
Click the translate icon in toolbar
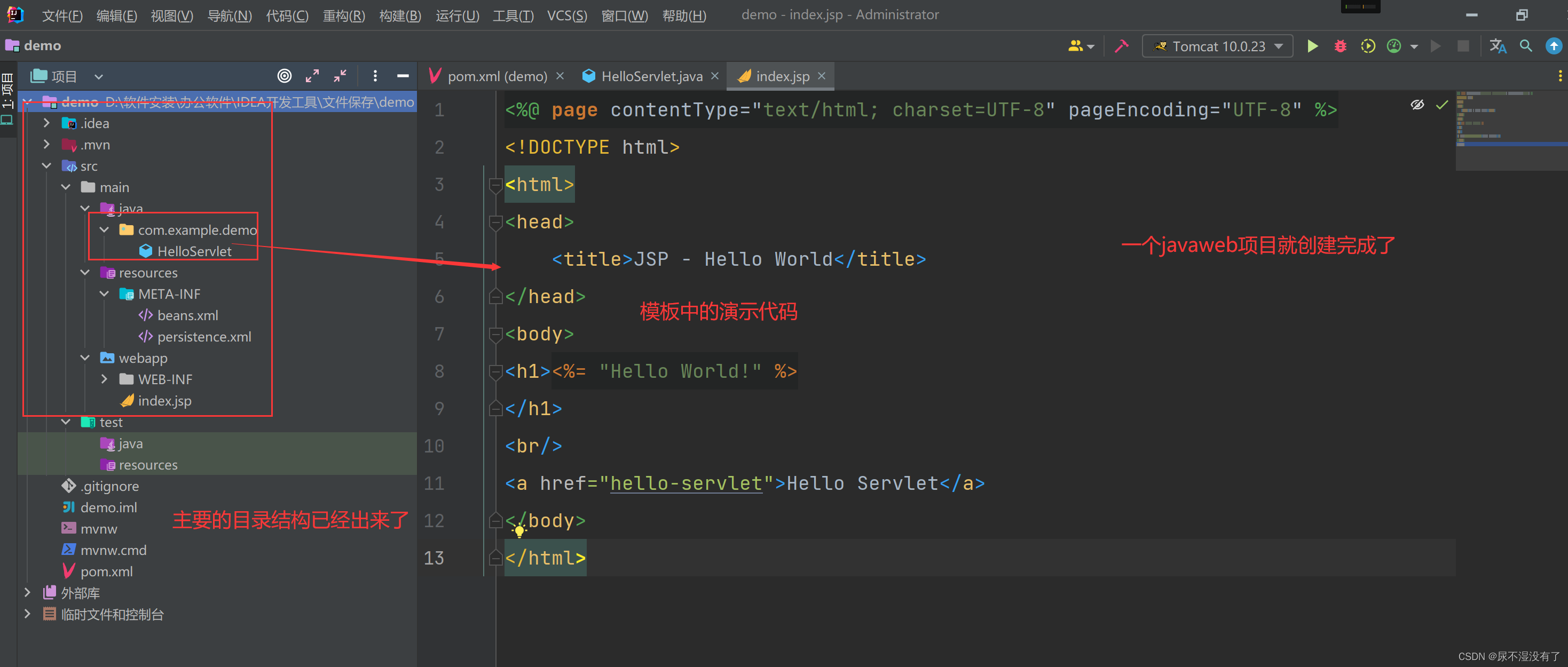click(x=1498, y=46)
